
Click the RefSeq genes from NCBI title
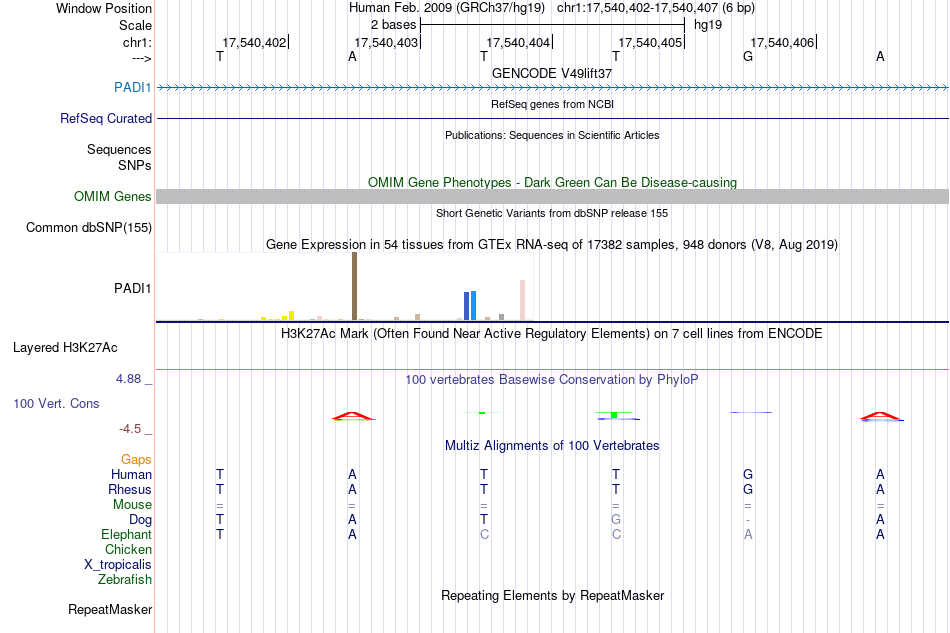(552, 104)
